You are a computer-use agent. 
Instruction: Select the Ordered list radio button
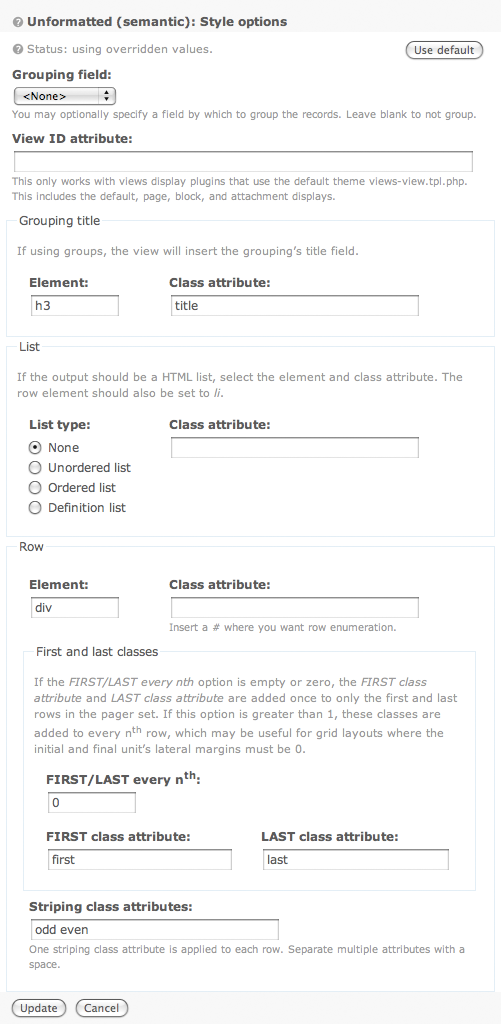coord(35,488)
